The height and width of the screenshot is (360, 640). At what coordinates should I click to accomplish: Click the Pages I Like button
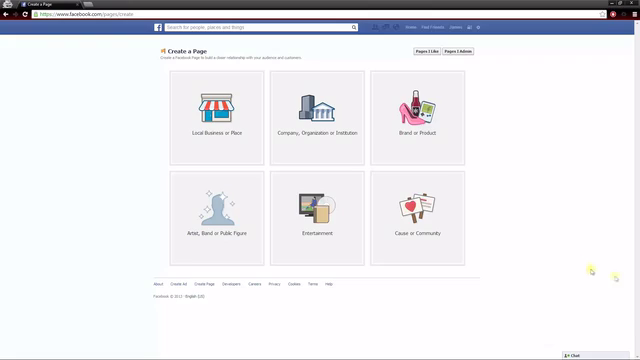[427, 51]
